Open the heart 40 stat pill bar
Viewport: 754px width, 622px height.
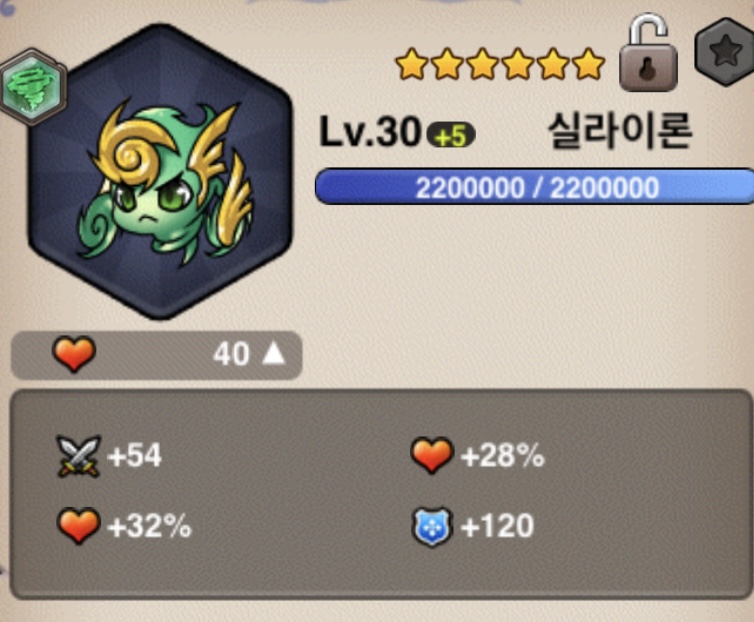click(157, 355)
